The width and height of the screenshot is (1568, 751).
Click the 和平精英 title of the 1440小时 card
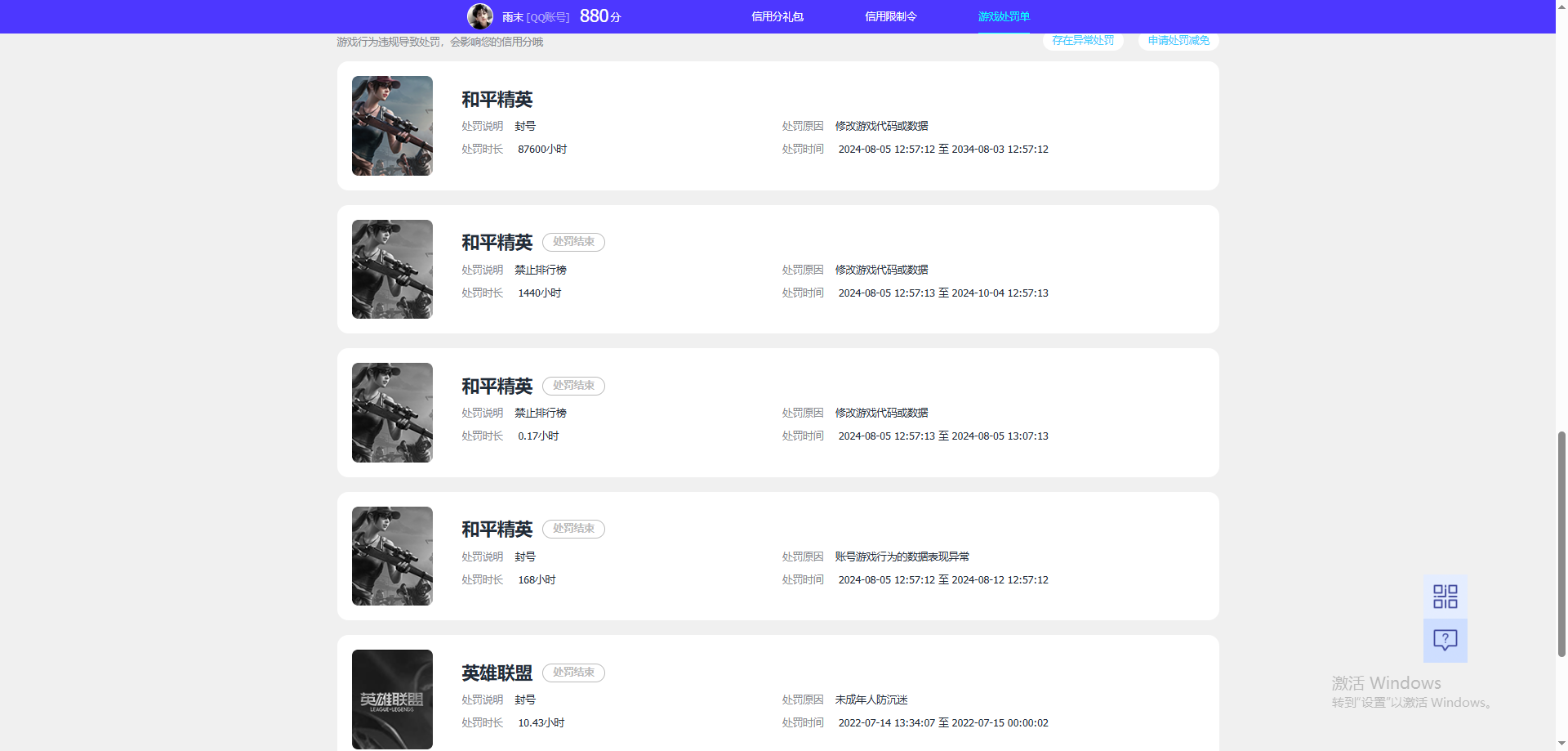[x=497, y=243]
